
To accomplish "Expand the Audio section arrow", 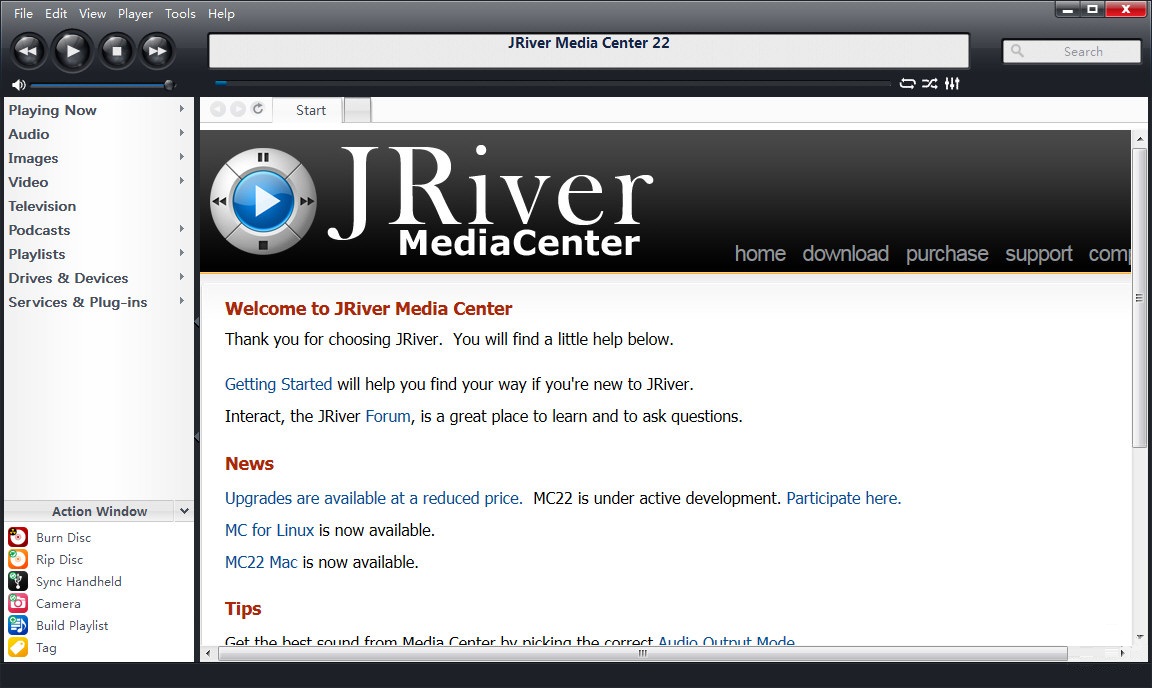I will (181, 133).
